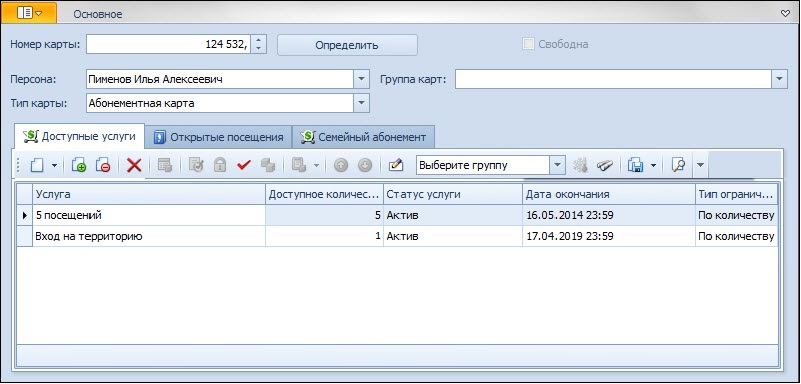
Task: Click the red X delete icon
Action: tap(134, 165)
